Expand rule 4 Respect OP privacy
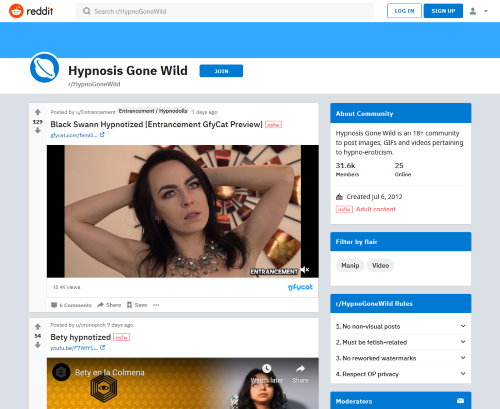This screenshot has height=409, width=500. pos(401,374)
